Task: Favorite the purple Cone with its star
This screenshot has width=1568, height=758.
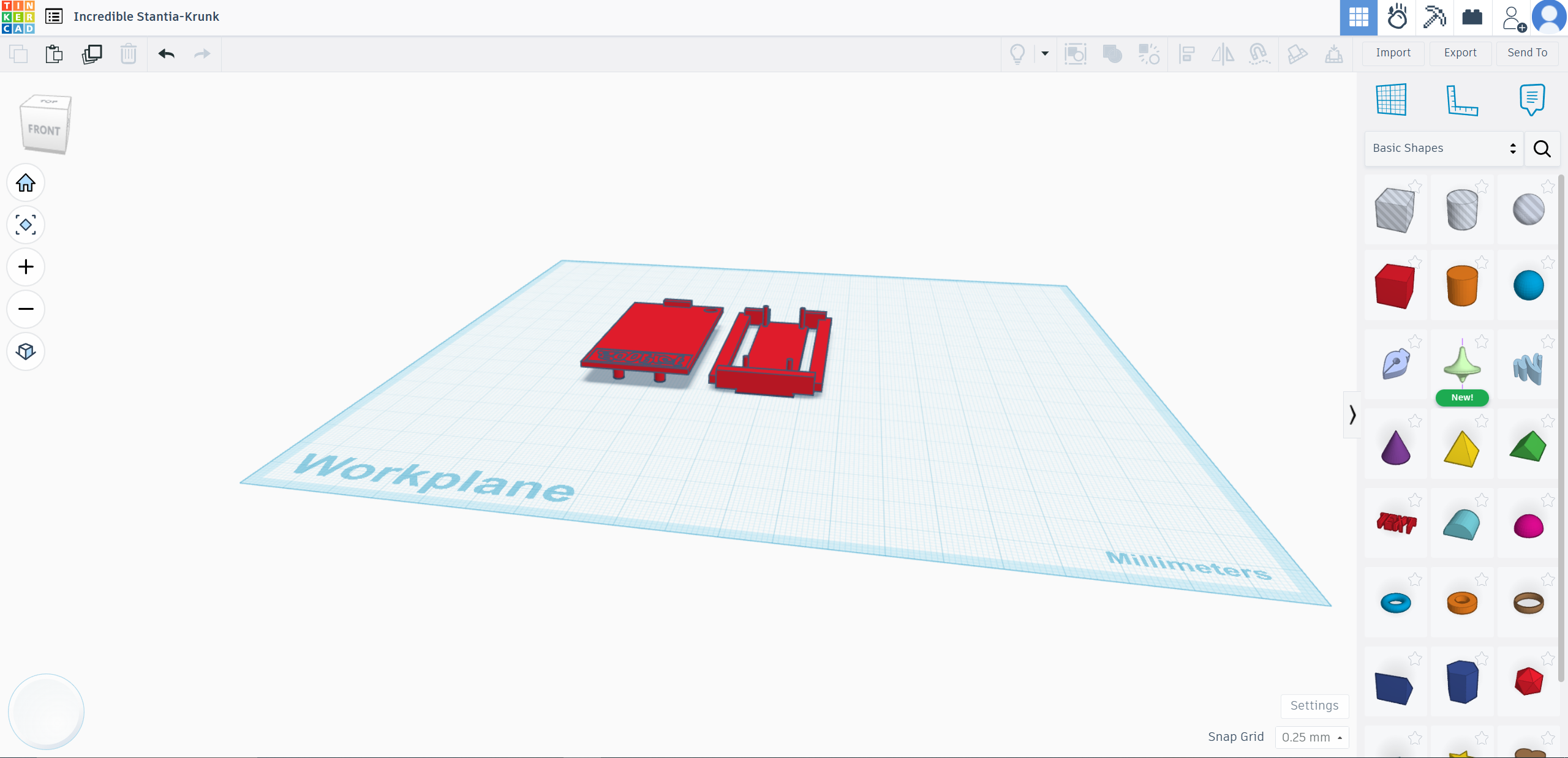Action: click(1415, 421)
